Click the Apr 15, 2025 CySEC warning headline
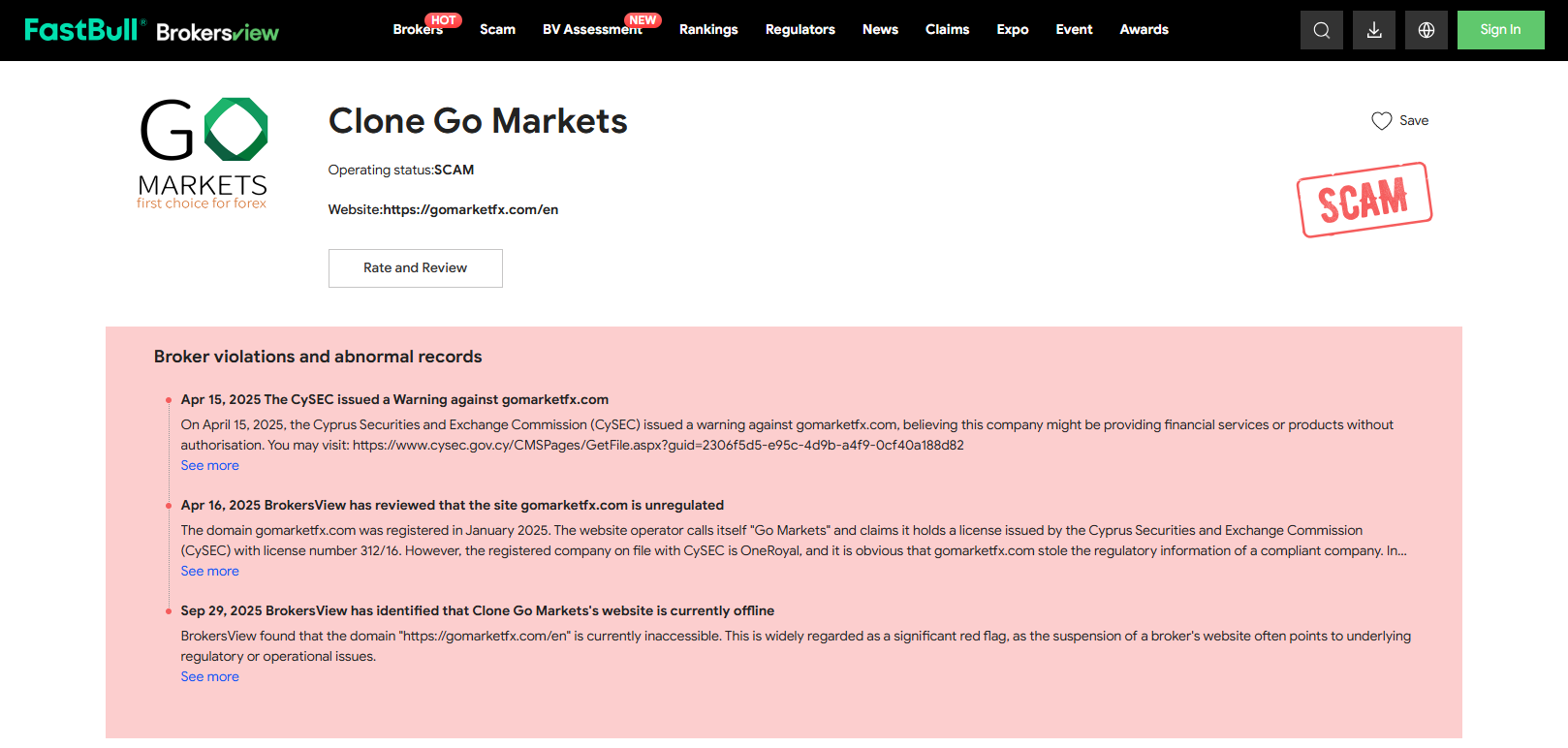This screenshot has width=1568, height=748. (x=394, y=400)
